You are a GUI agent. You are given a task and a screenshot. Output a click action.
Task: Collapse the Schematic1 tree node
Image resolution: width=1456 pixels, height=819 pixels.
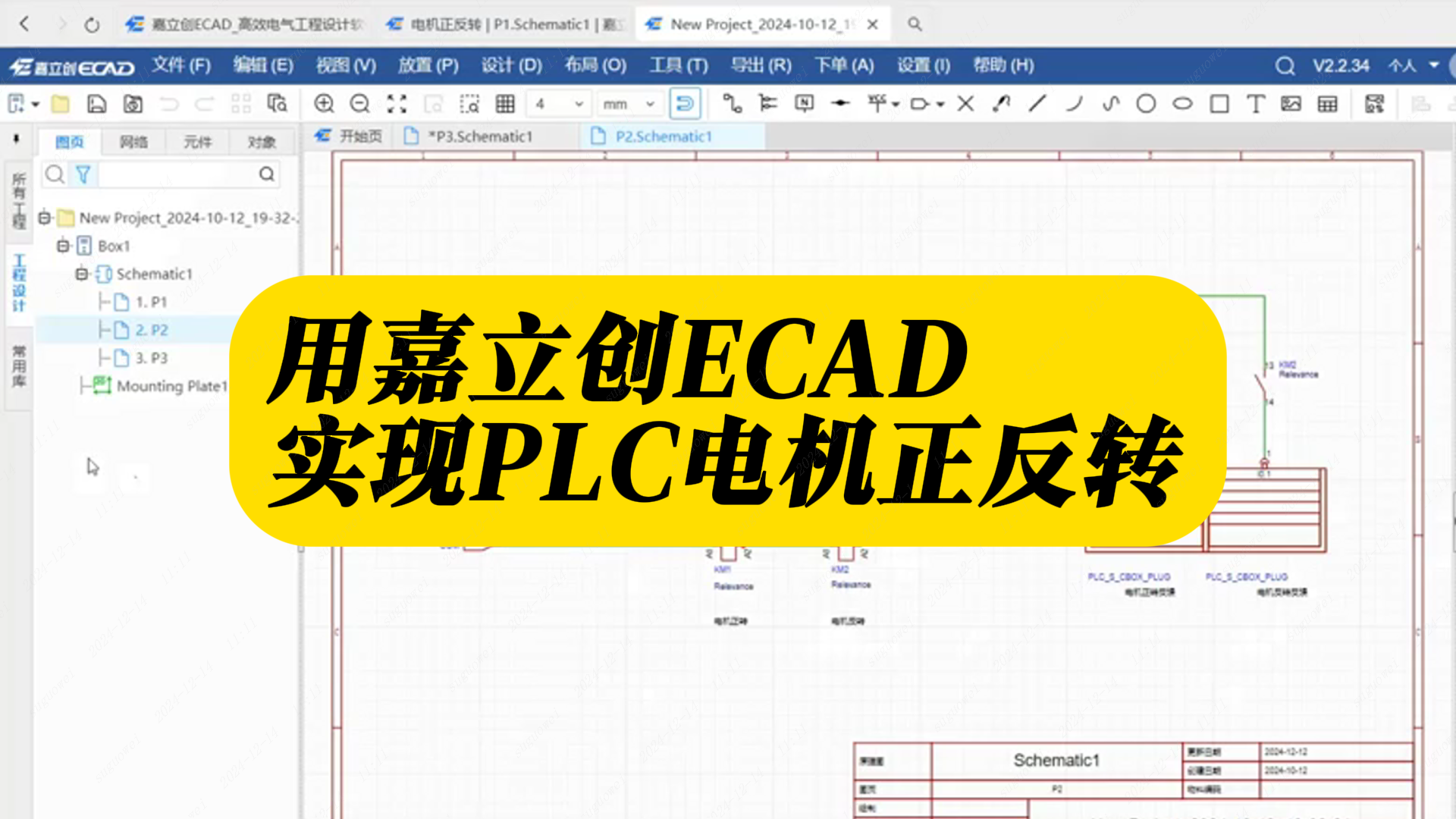coord(82,274)
